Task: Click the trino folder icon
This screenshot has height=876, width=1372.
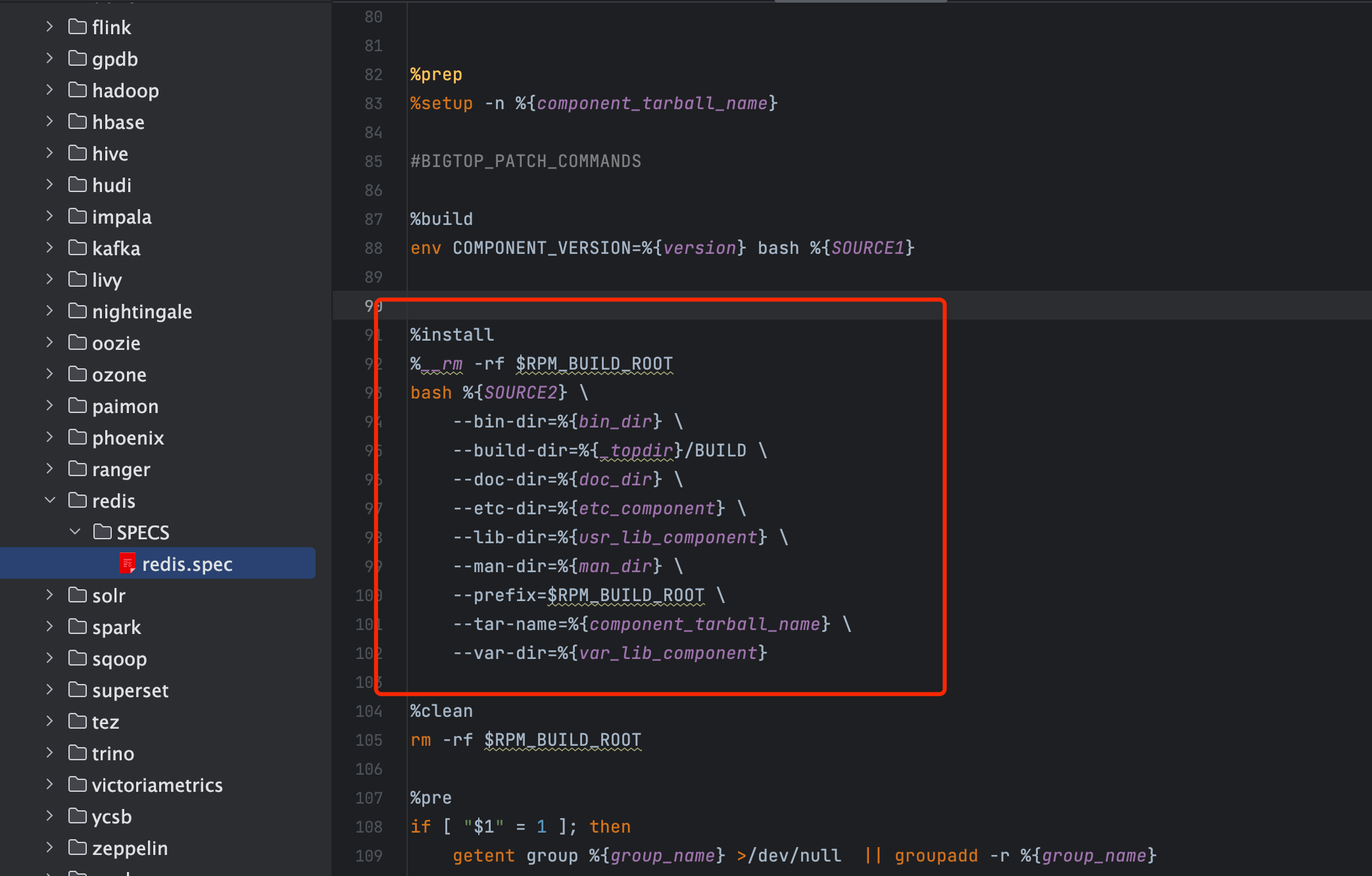Action: coord(78,753)
